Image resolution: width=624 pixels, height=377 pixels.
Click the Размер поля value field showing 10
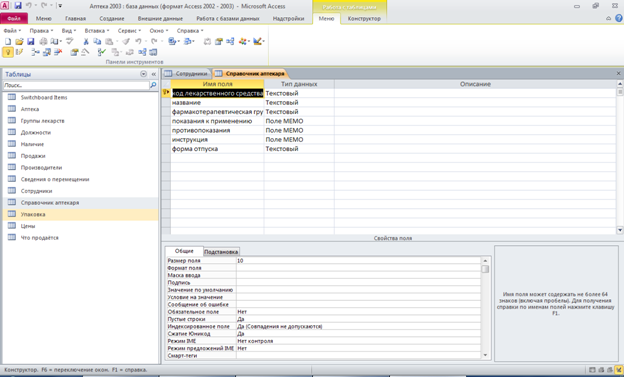[x=358, y=260]
